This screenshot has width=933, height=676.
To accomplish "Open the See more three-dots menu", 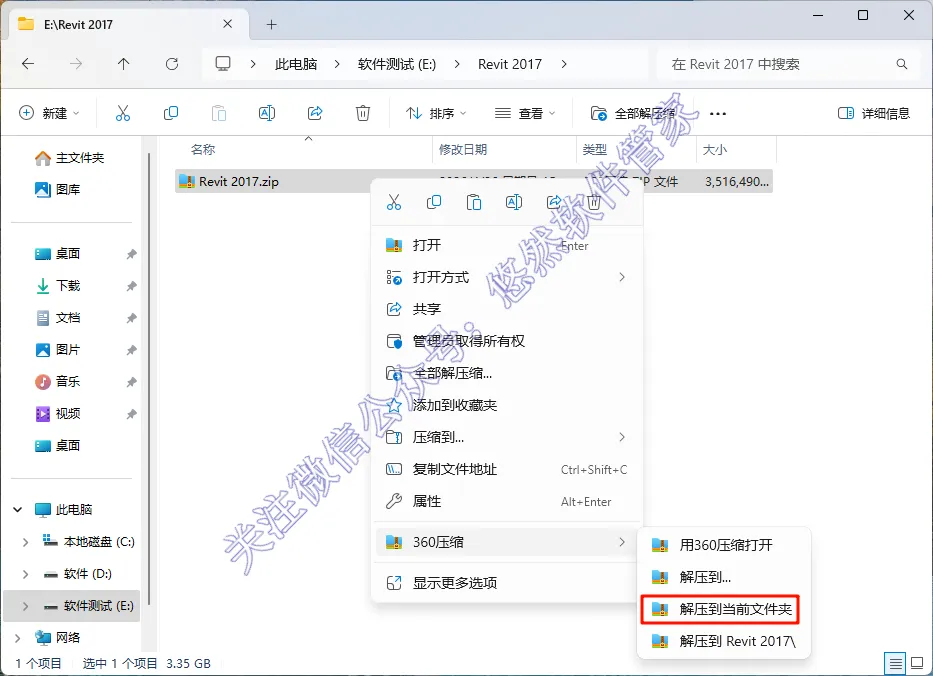I will 718,113.
